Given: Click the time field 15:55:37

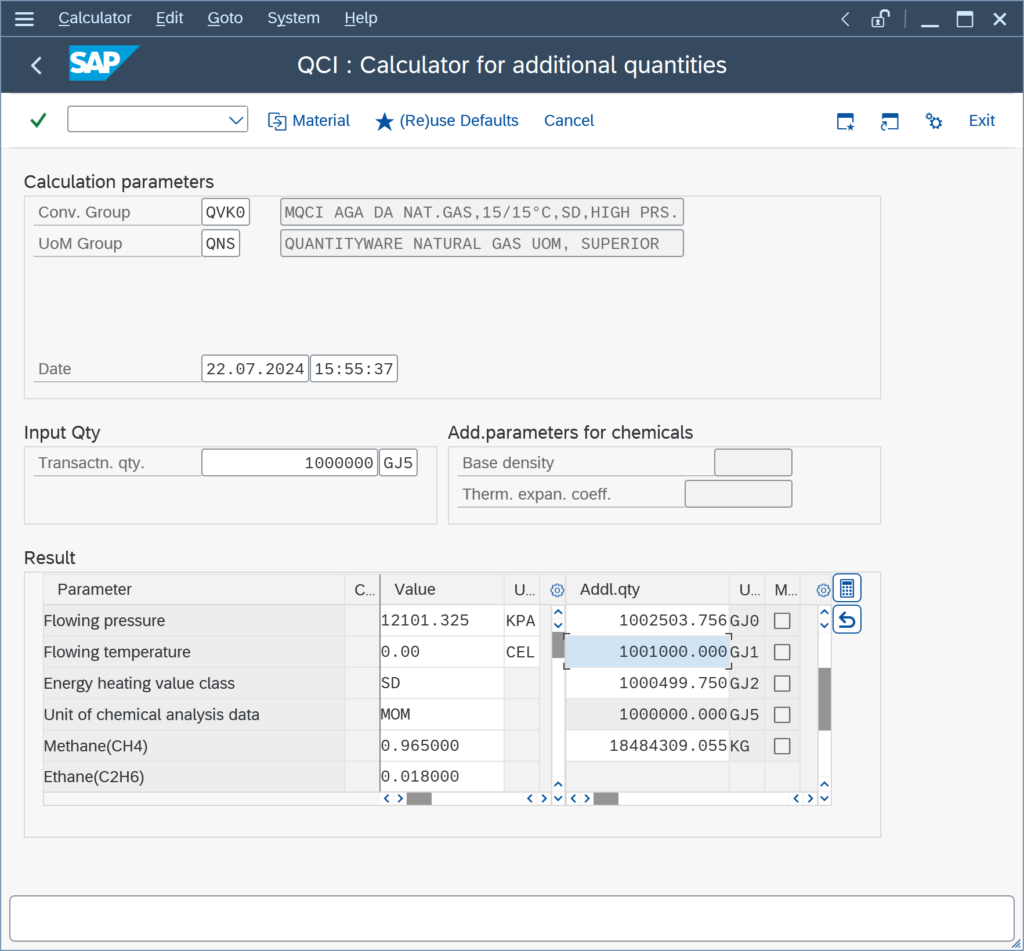Looking at the screenshot, I should point(353,369).
